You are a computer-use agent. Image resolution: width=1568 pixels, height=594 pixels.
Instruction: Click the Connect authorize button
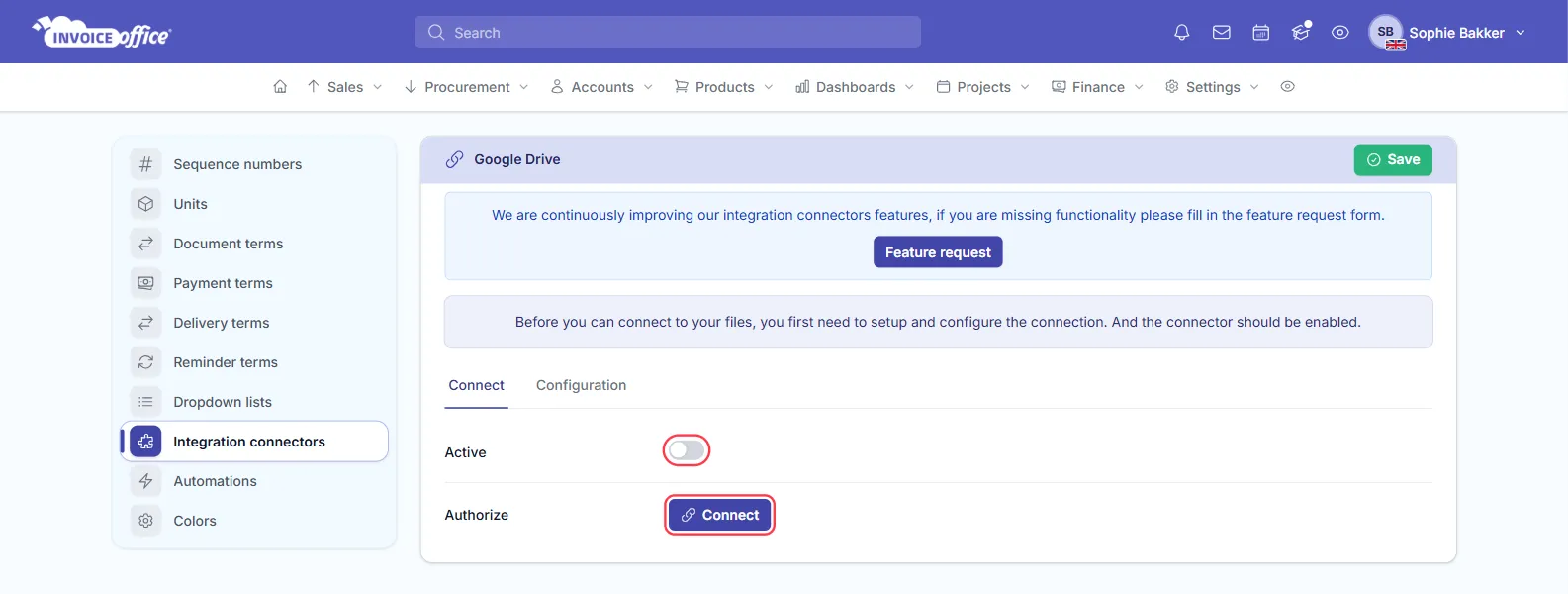(719, 515)
